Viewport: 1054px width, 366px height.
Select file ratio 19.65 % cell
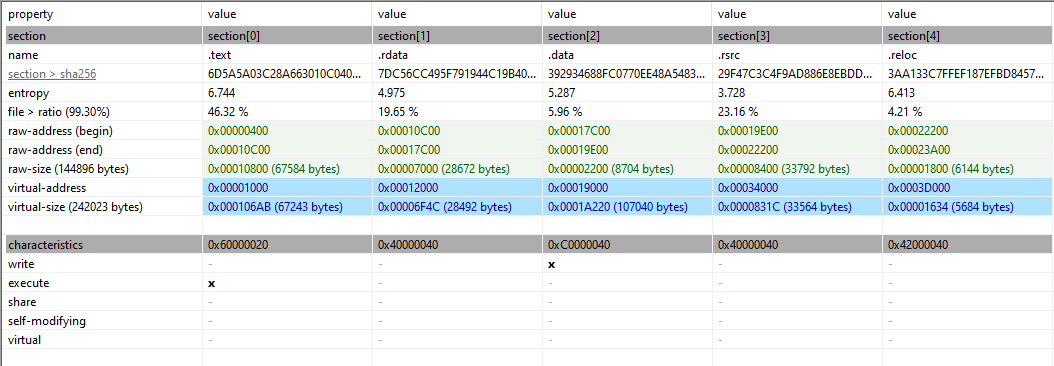[x=457, y=112]
